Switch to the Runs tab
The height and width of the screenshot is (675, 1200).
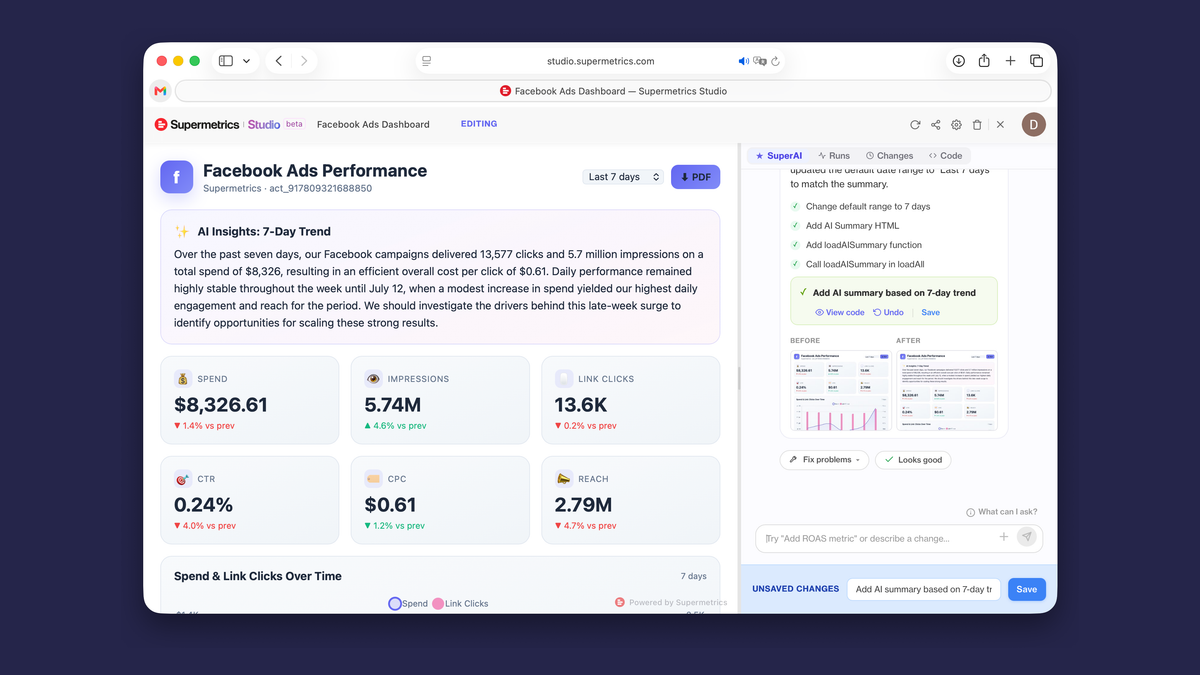coord(834,156)
